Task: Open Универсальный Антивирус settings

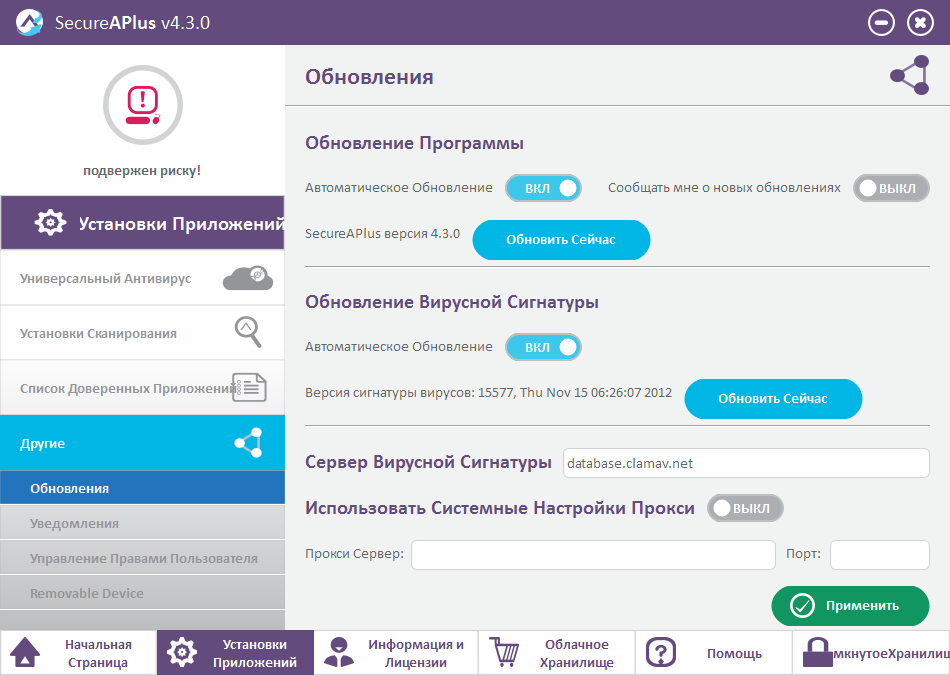Action: coord(142,278)
